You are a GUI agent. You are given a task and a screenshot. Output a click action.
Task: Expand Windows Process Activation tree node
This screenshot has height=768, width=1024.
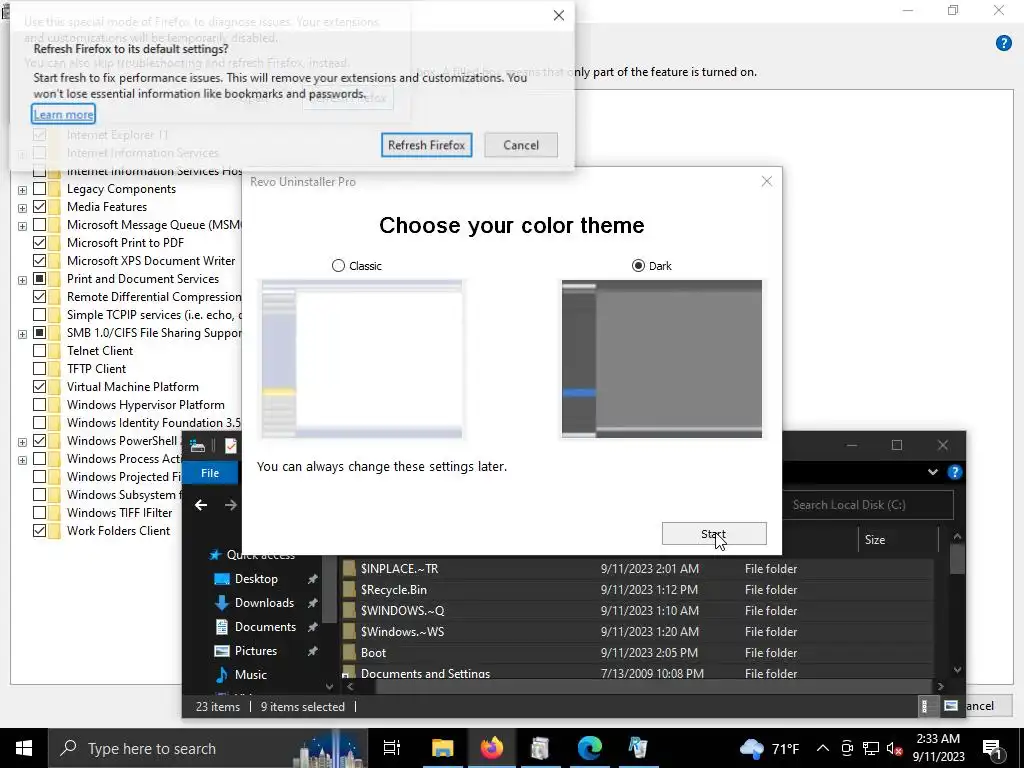22,460
